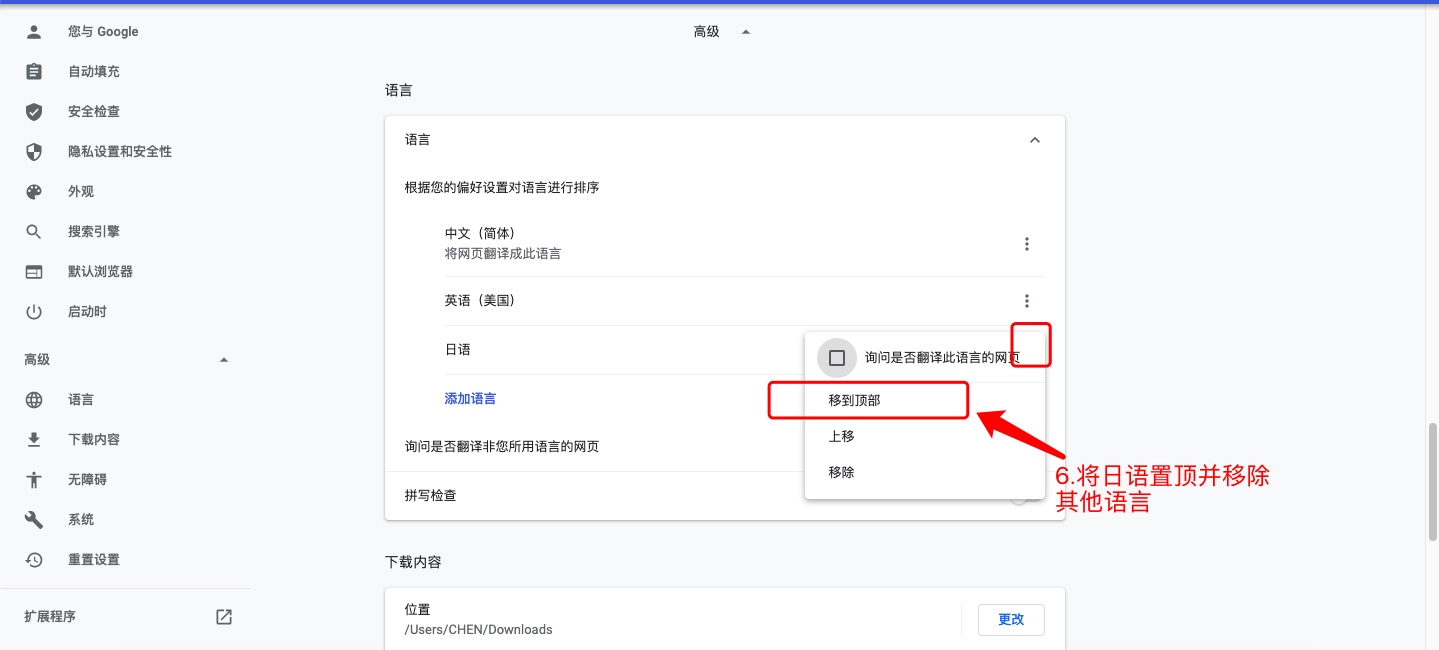This screenshot has height=650, width=1439.
Task: Check 询问是否翻译此语言的网页
Action: tap(836, 358)
